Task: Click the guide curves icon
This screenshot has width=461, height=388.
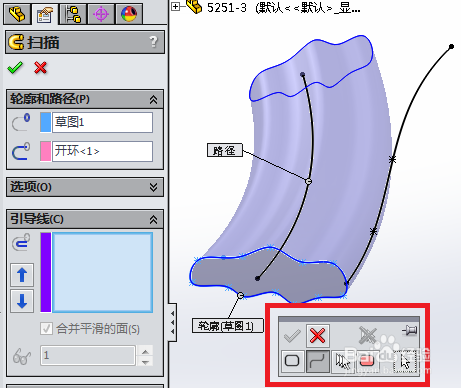Action: 21,242
